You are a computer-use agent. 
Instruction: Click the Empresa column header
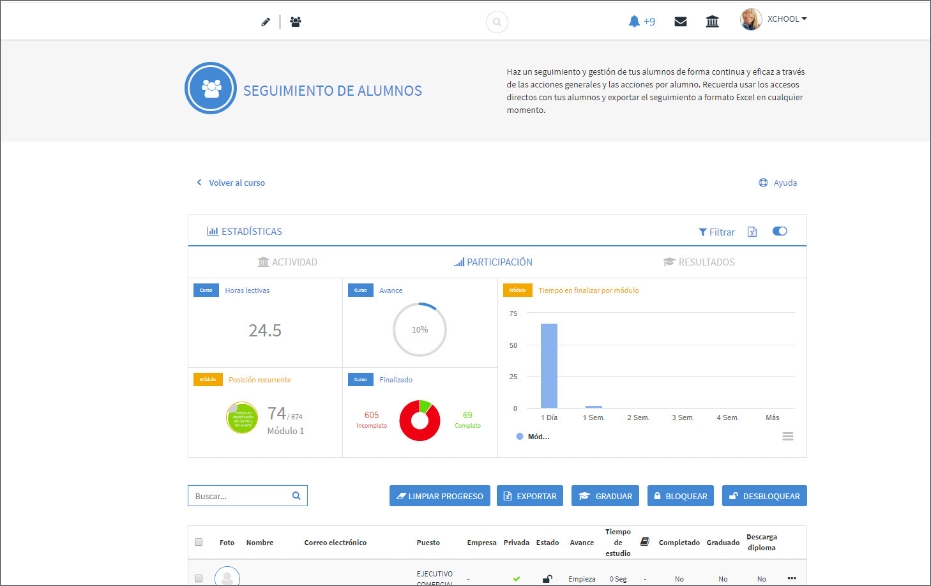click(x=482, y=542)
